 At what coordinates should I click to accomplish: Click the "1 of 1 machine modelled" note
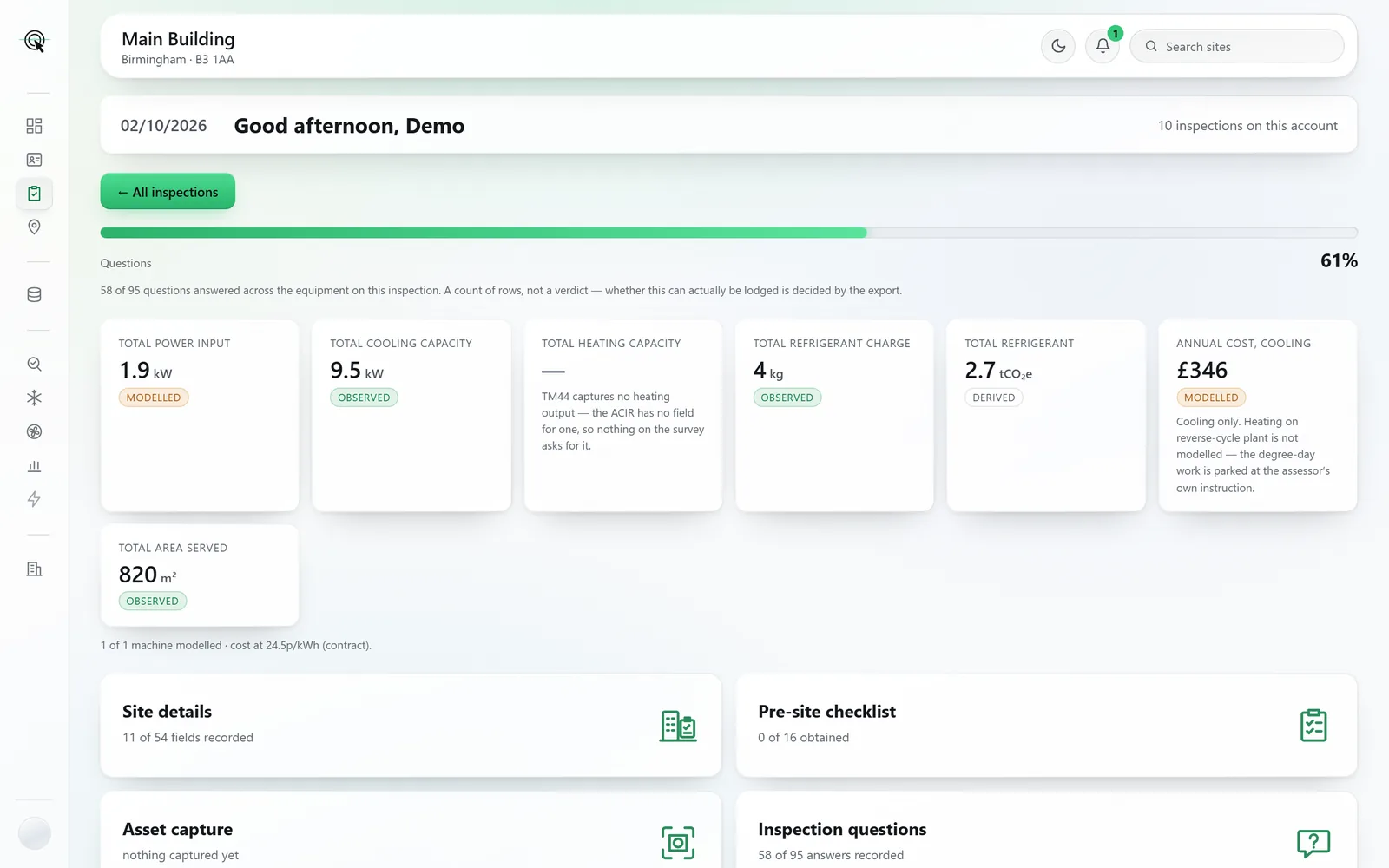point(236,646)
